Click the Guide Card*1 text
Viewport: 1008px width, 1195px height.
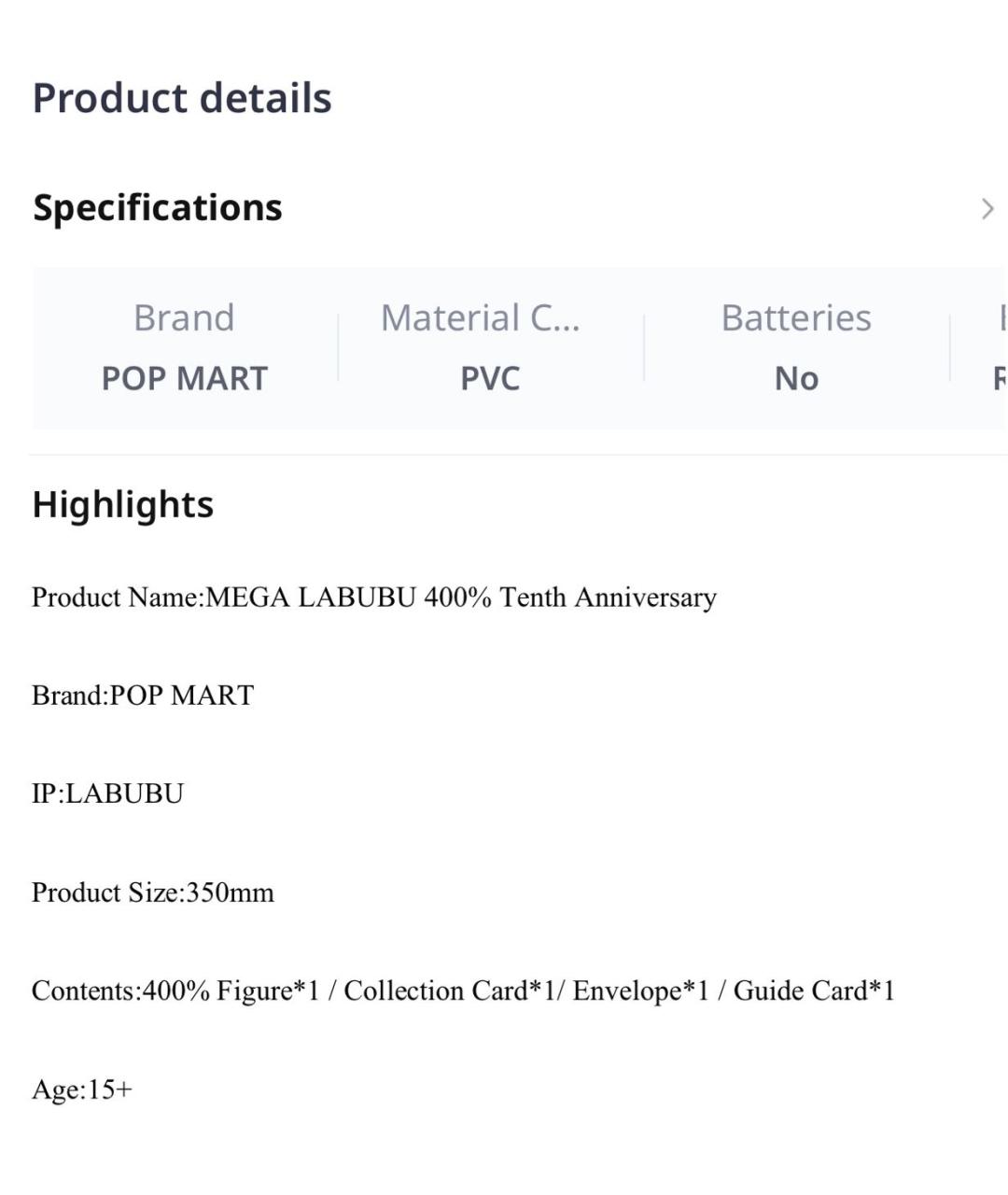[814, 991]
